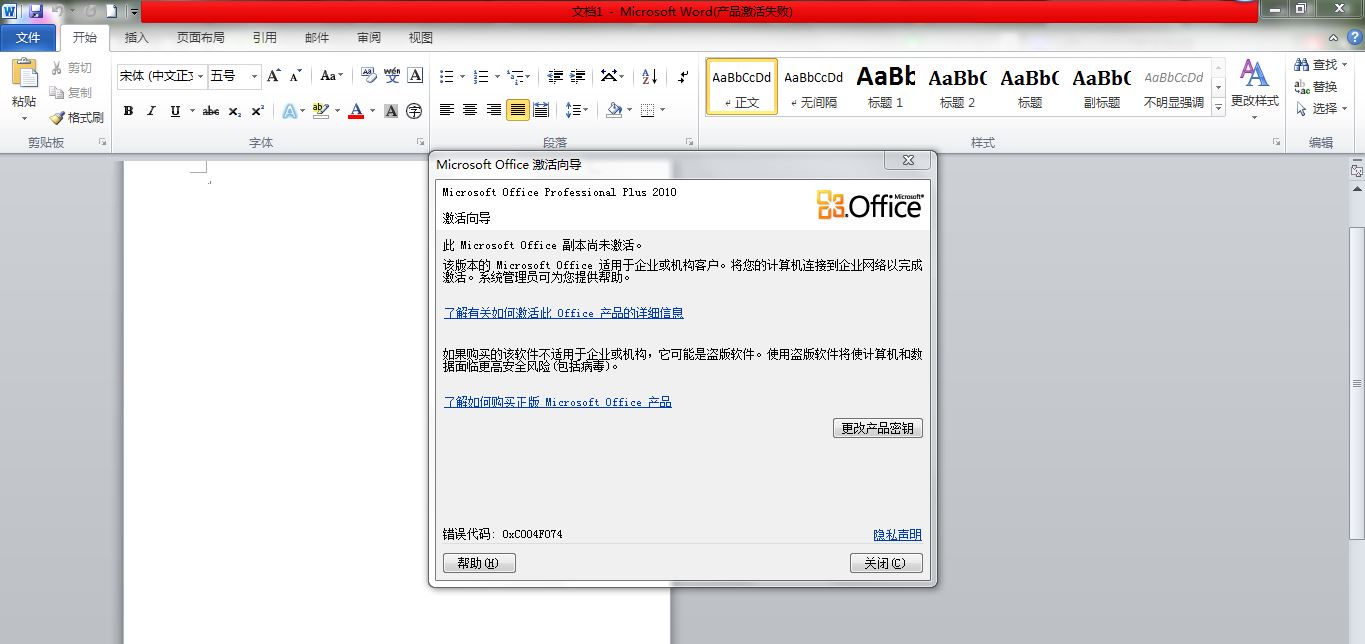Open the 隐私声明 link

pos(897,534)
